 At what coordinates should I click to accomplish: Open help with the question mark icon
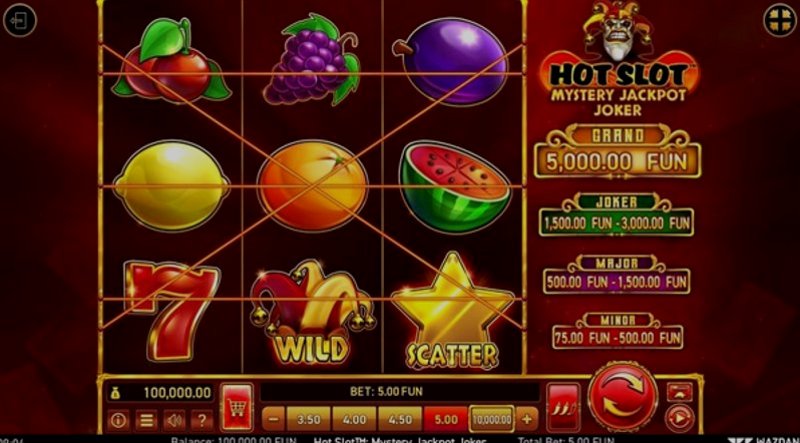[x=202, y=420]
